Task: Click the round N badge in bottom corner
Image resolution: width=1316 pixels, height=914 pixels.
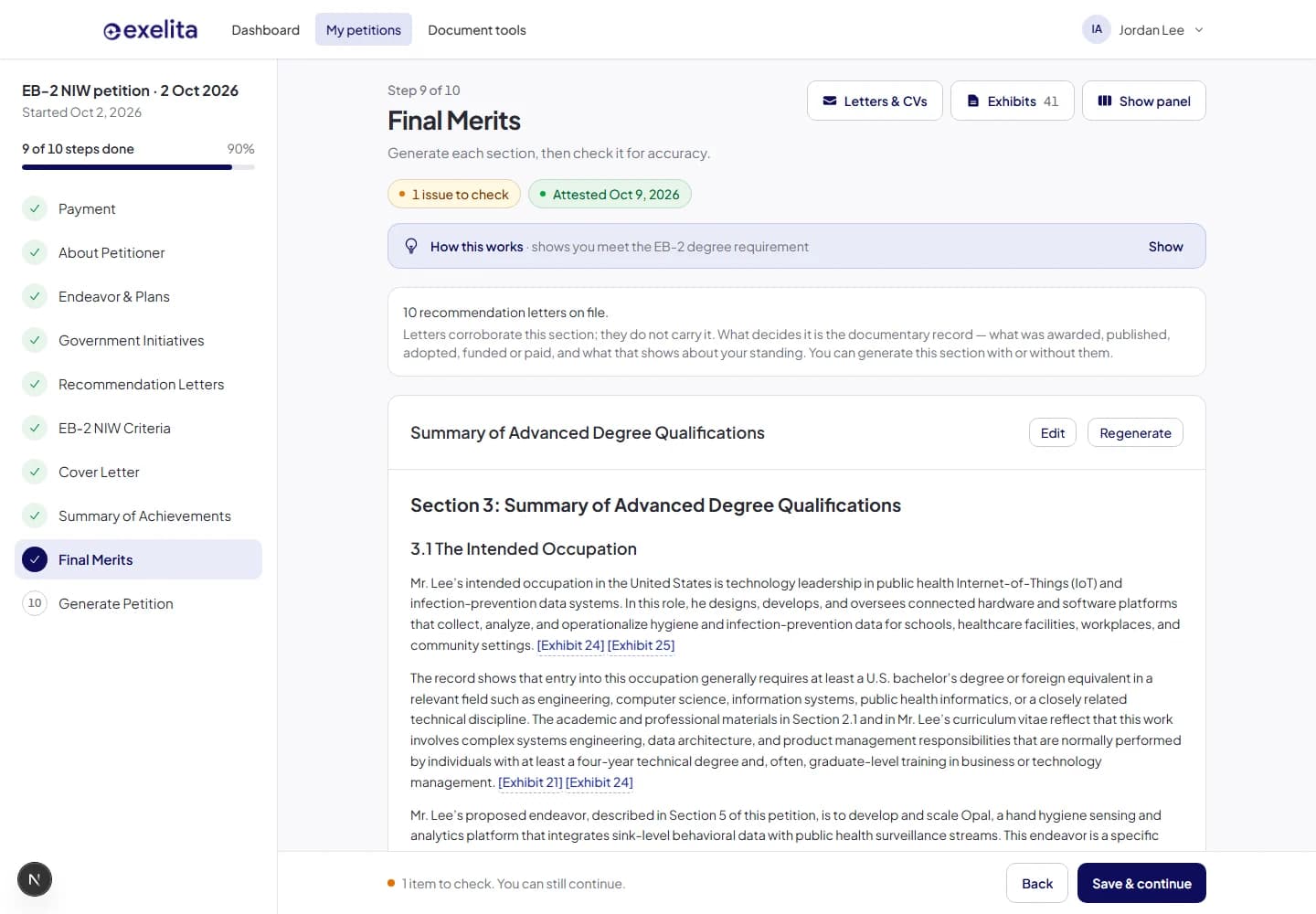Action: tap(35, 879)
